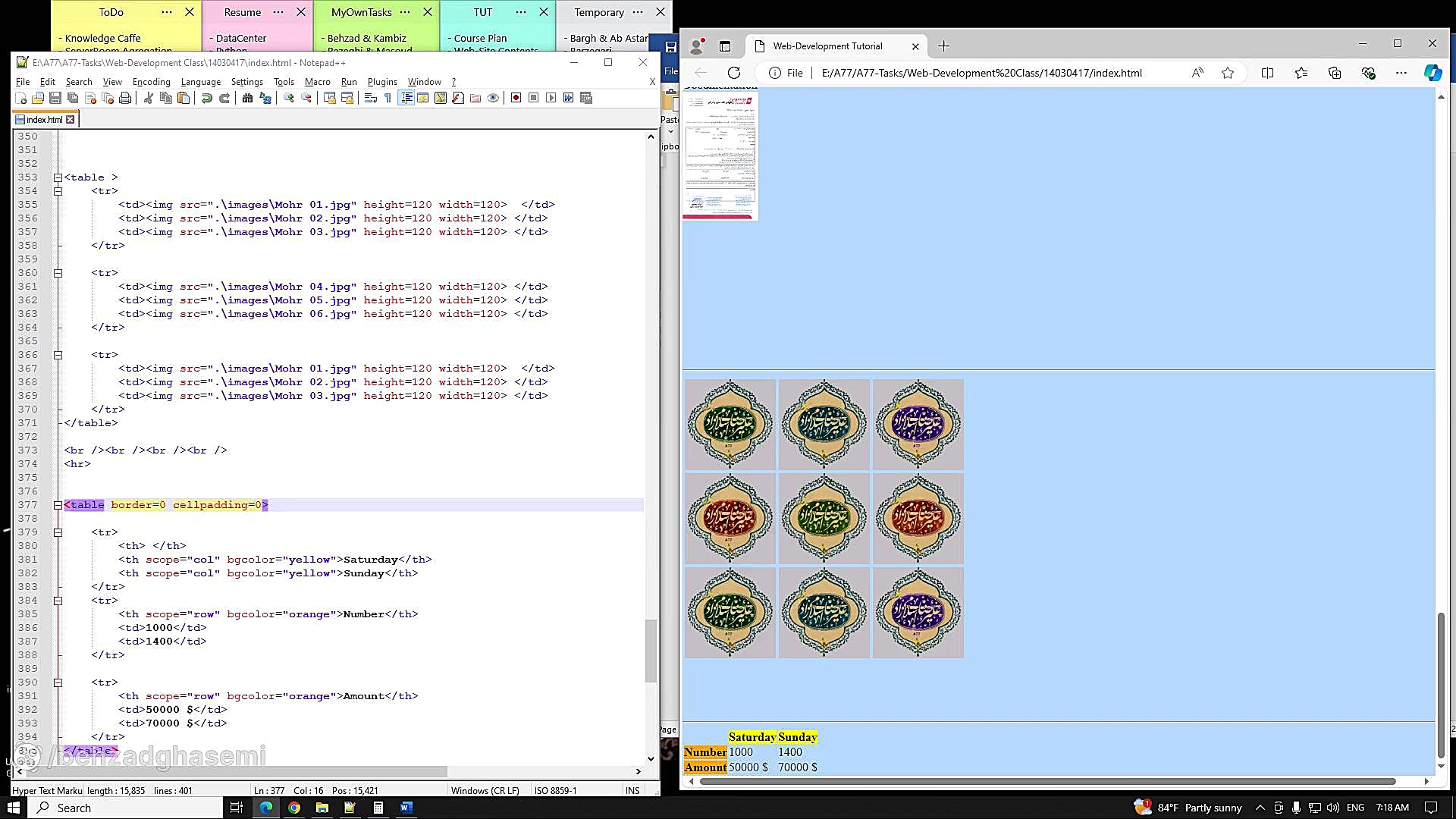Click the Close All toolbar icon
1456x819 pixels.
pyautogui.click(x=108, y=98)
